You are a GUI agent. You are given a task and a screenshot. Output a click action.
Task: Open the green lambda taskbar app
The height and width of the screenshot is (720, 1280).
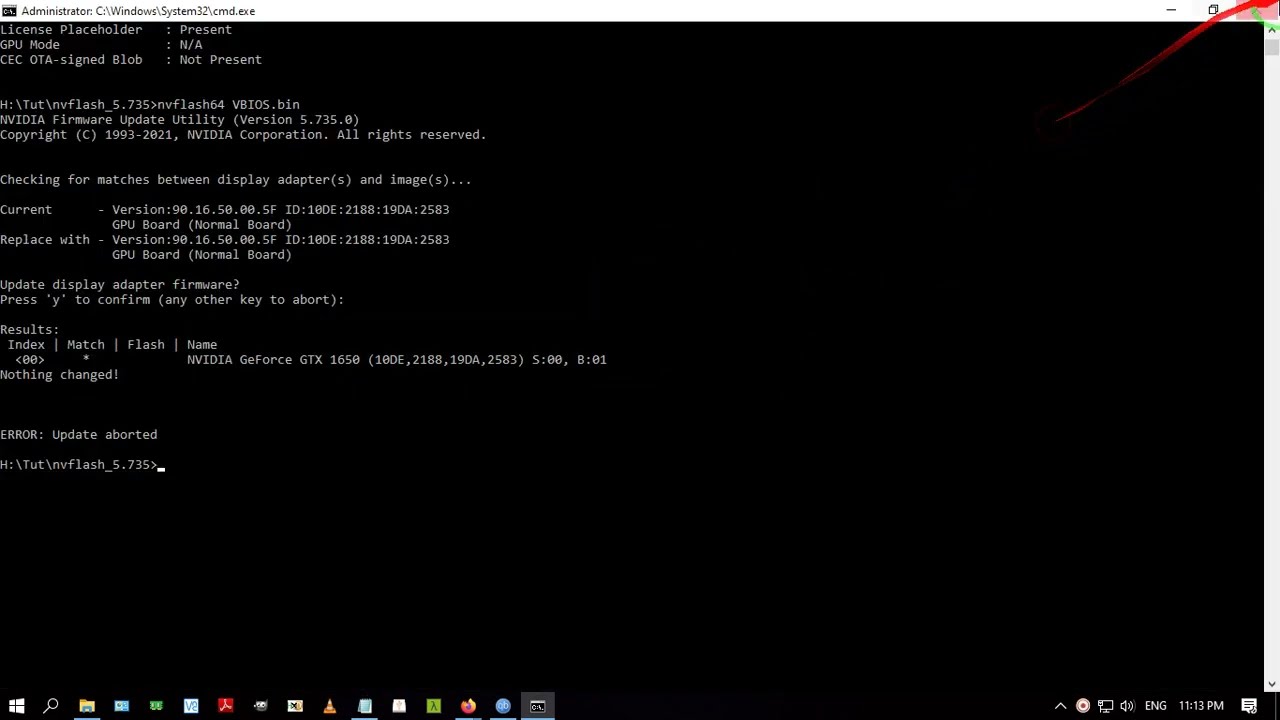(x=434, y=706)
